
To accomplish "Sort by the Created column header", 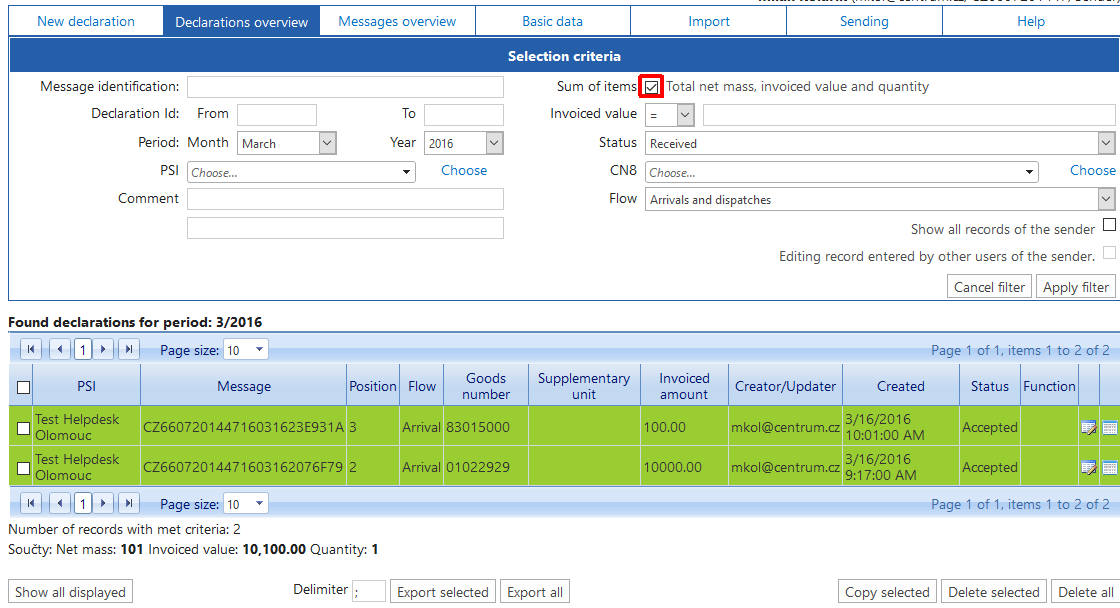I will click(901, 386).
